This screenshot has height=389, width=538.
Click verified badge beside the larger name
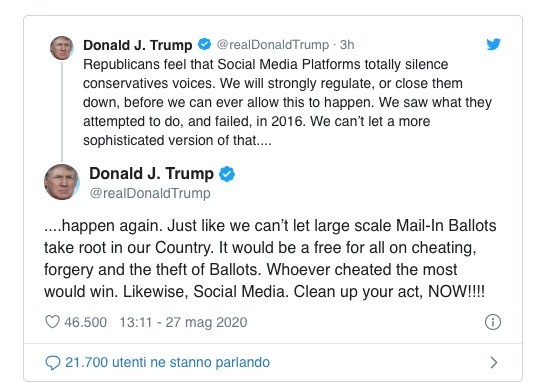tap(227, 174)
